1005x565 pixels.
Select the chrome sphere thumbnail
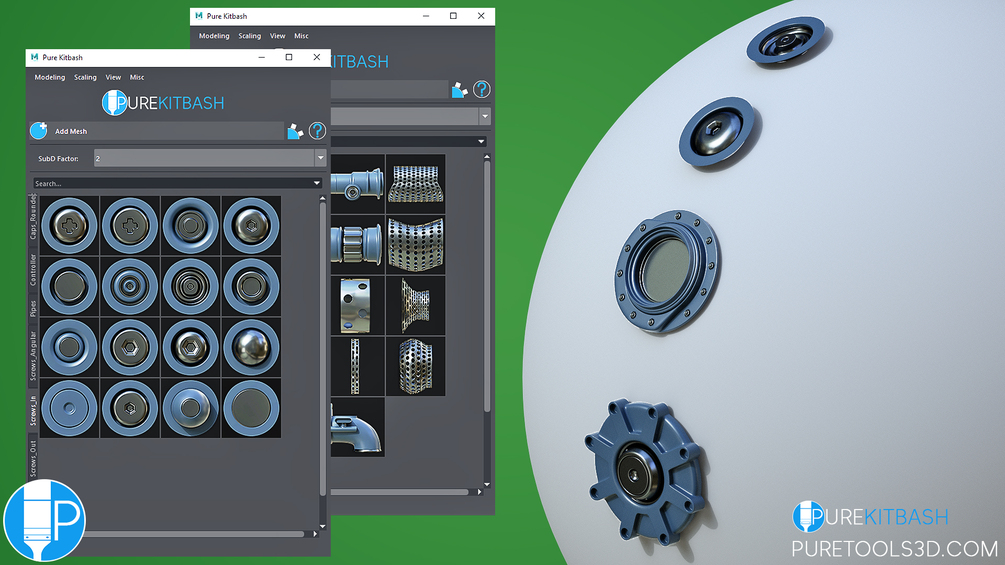click(x=251, y=347)
